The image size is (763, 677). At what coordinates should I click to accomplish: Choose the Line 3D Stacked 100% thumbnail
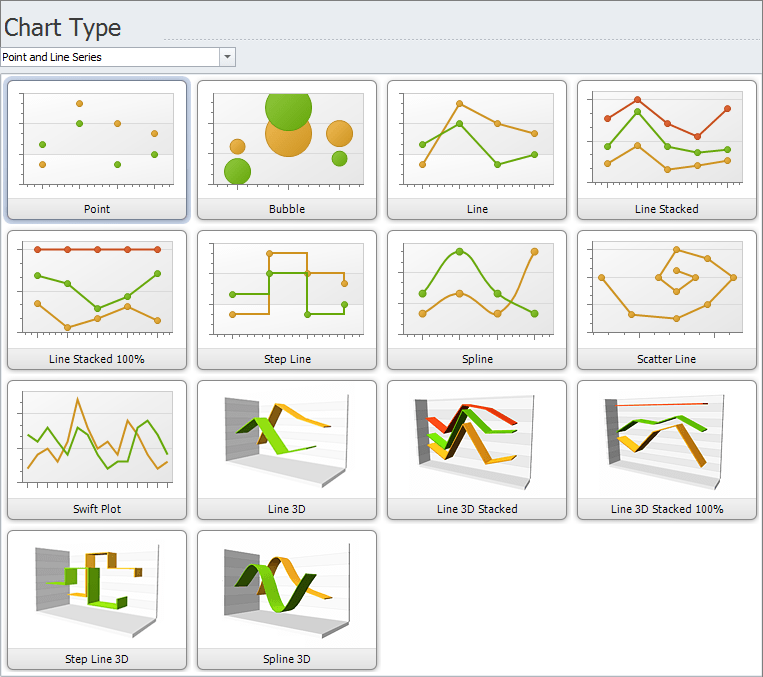point(667,439)
